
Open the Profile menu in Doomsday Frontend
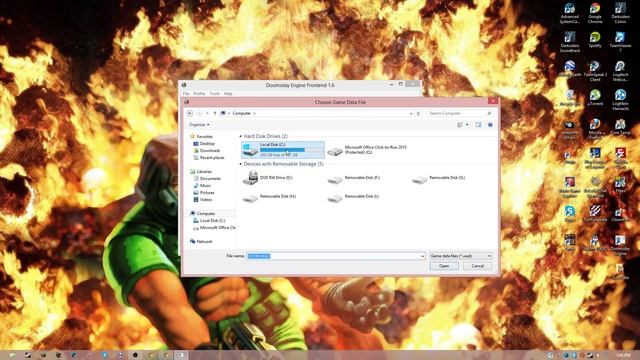[199, 93]
